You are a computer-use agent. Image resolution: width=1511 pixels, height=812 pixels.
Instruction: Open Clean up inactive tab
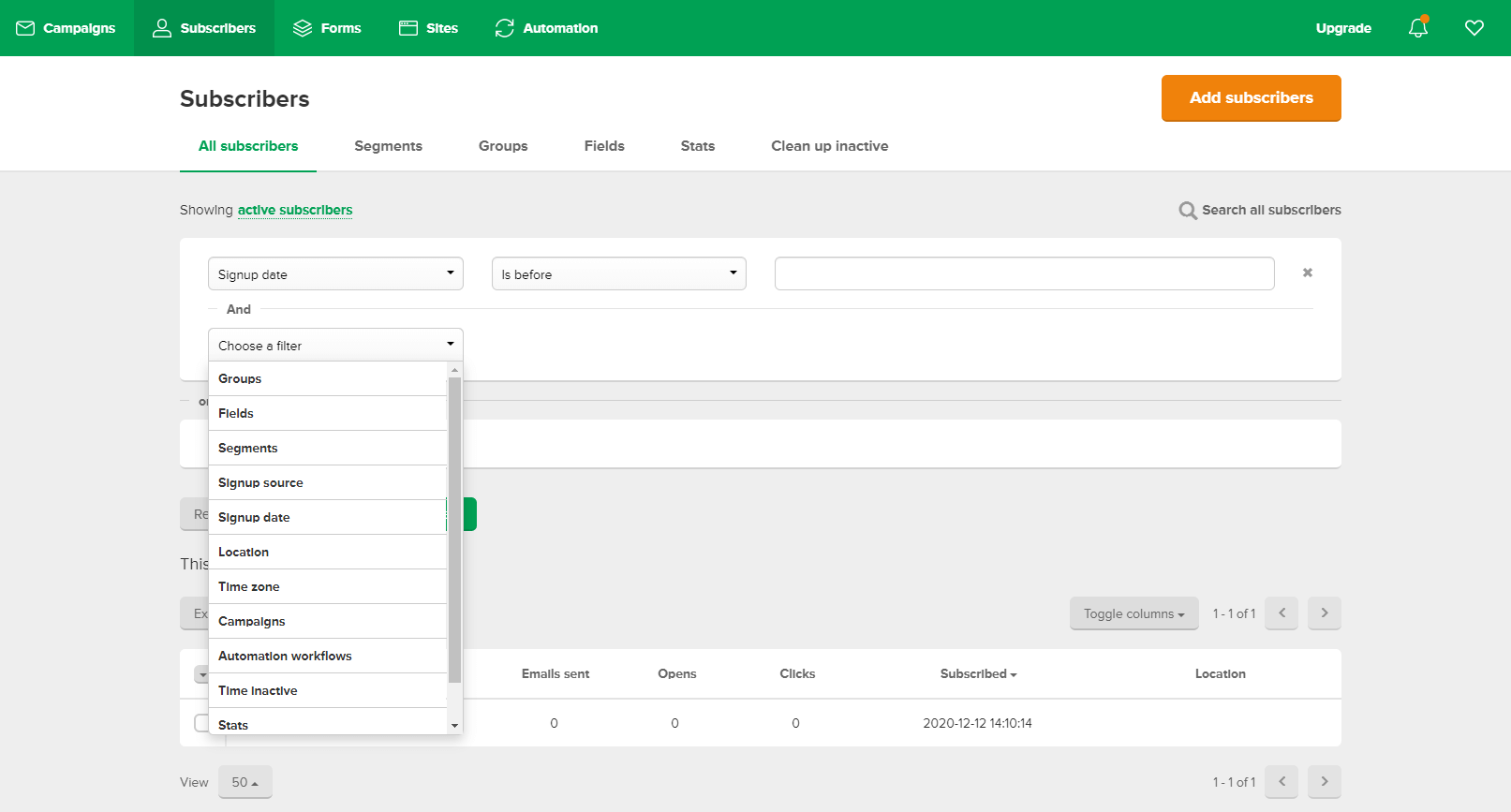tap(830, 146)
